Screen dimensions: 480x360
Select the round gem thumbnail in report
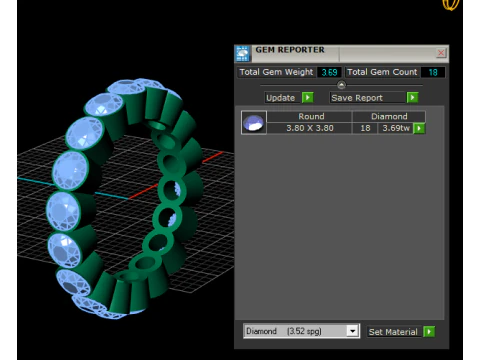click(254, 123)
